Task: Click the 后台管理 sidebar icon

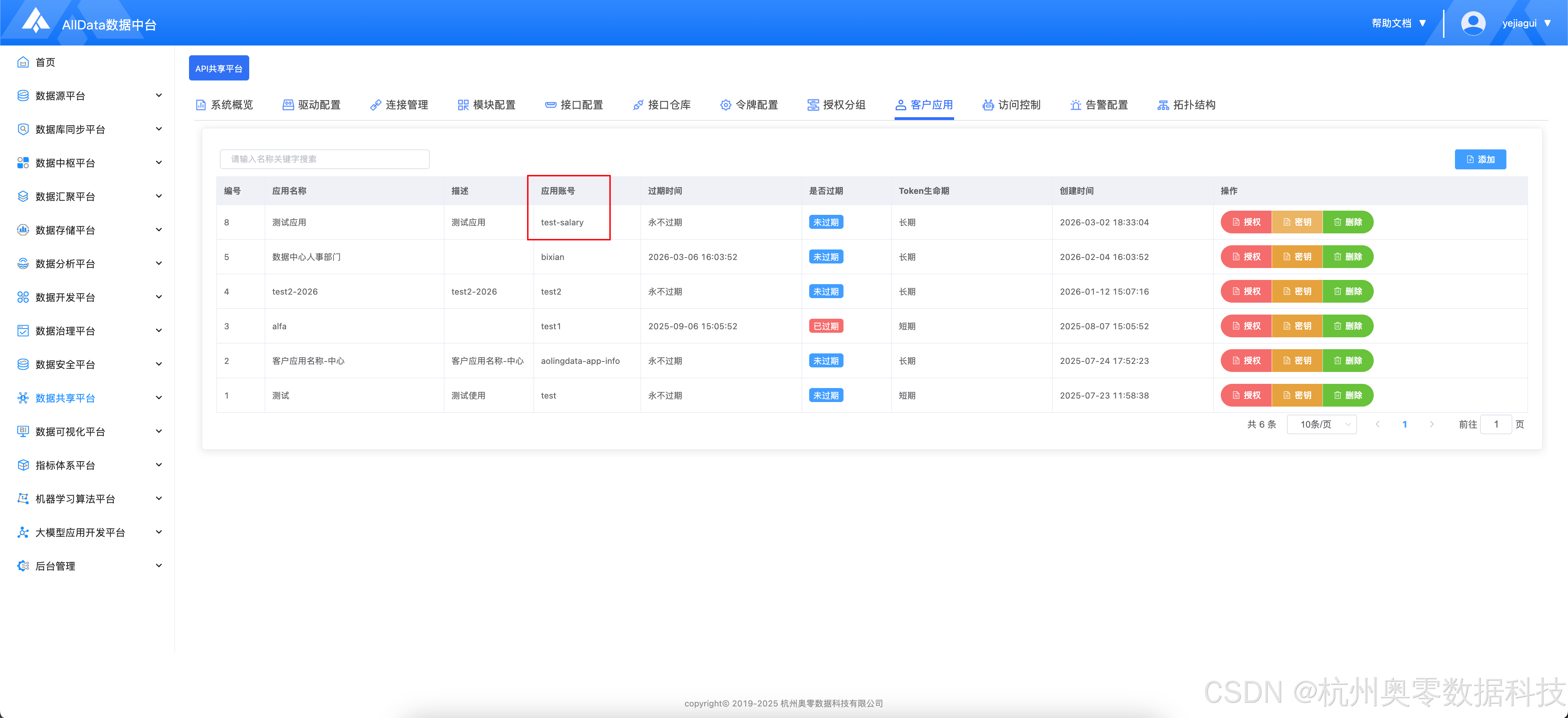Action: pyautogui.click(x=23, y=566)
